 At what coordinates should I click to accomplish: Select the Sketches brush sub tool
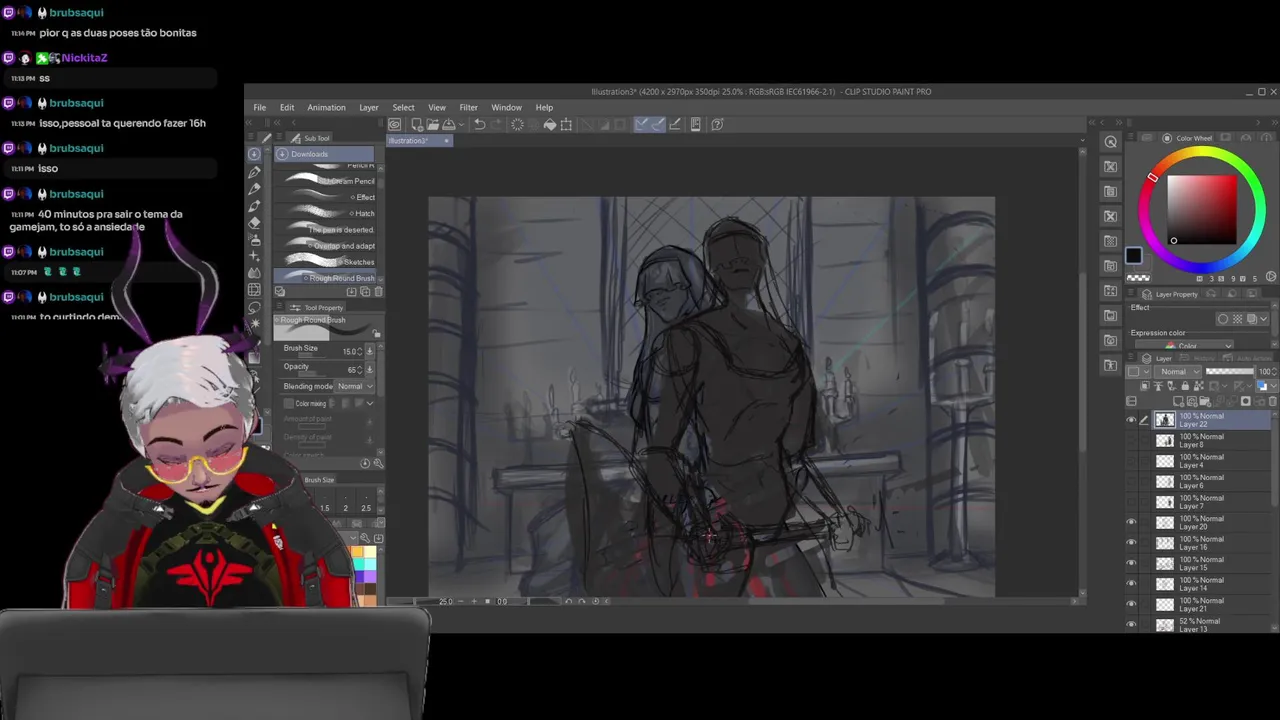(324, 262)
